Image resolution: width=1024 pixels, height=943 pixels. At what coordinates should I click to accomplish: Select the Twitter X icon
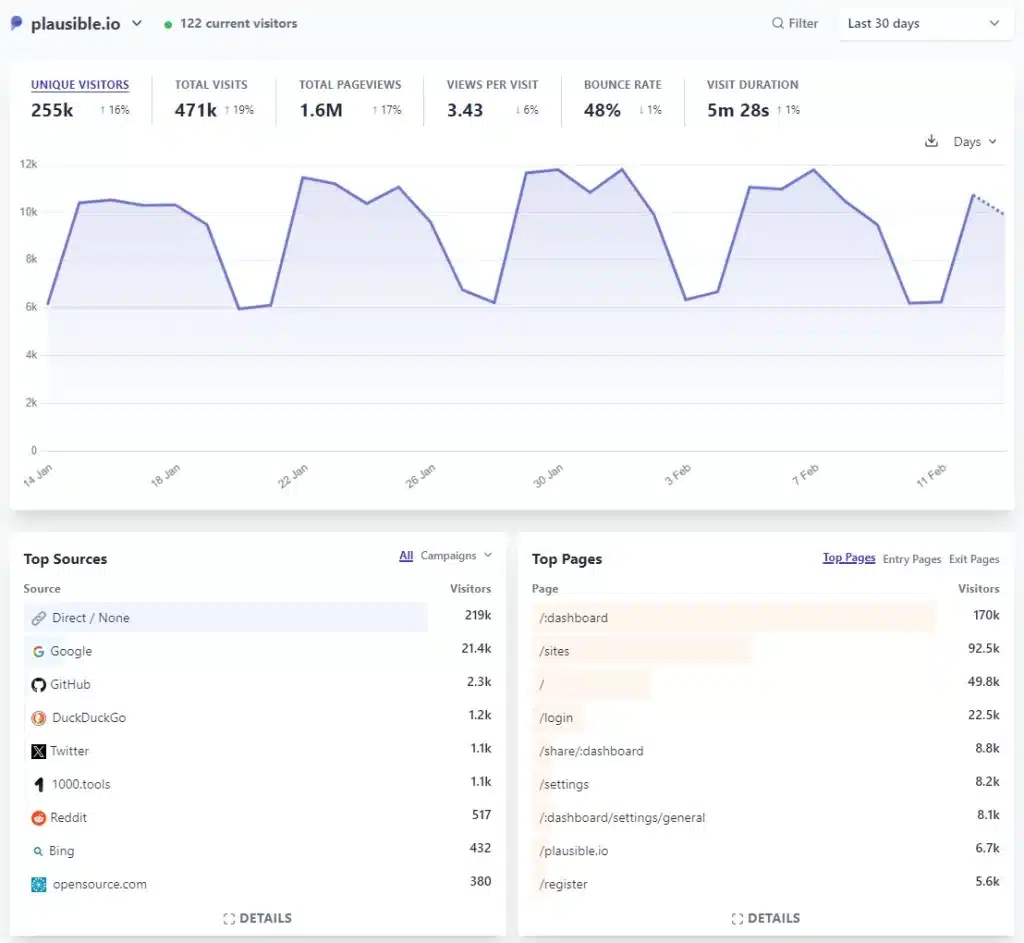(40, 751)
